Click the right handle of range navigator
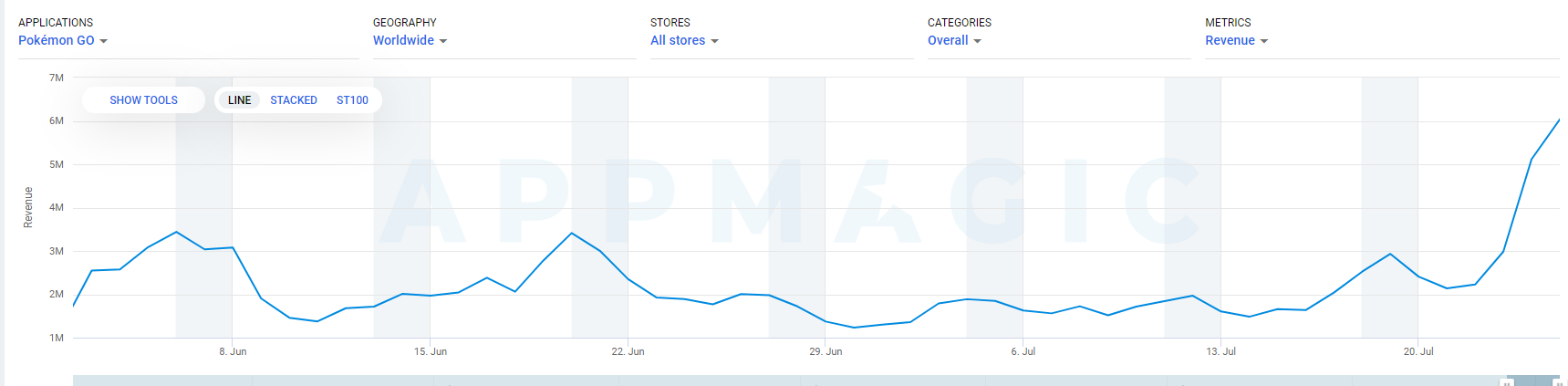 (1559, 382)
